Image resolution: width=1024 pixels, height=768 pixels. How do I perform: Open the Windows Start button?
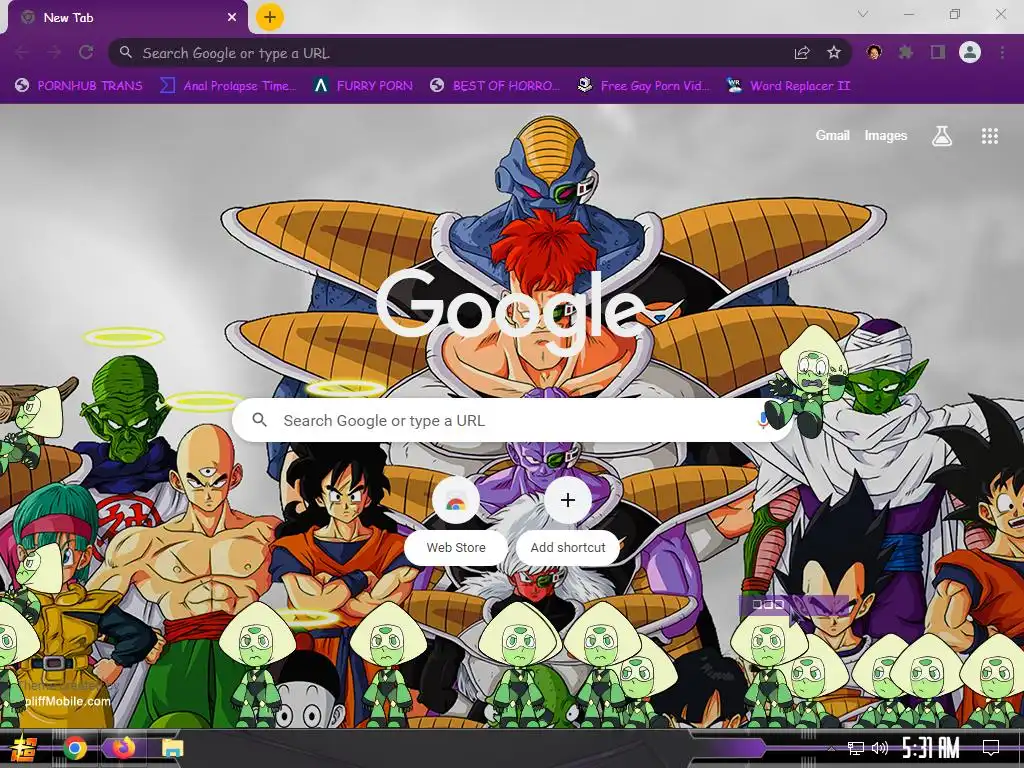coord(22,748)
